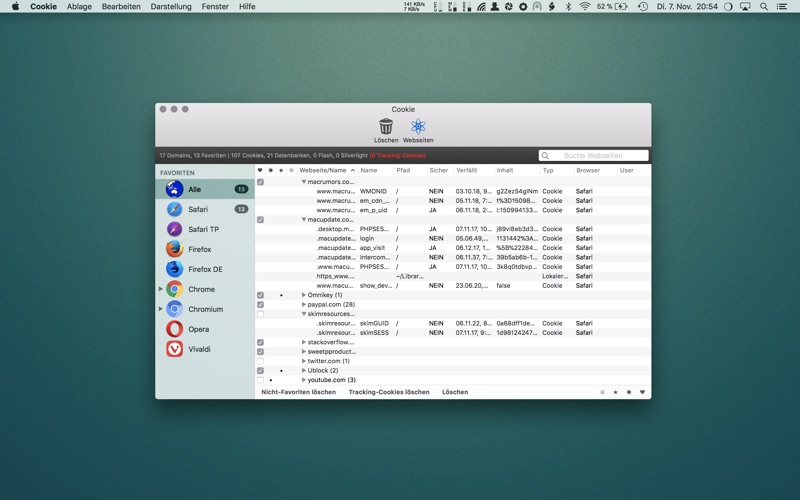Screen dimensions: 800x500
Task: Open Notification Center from menu bar
Action: pos(782,7)
